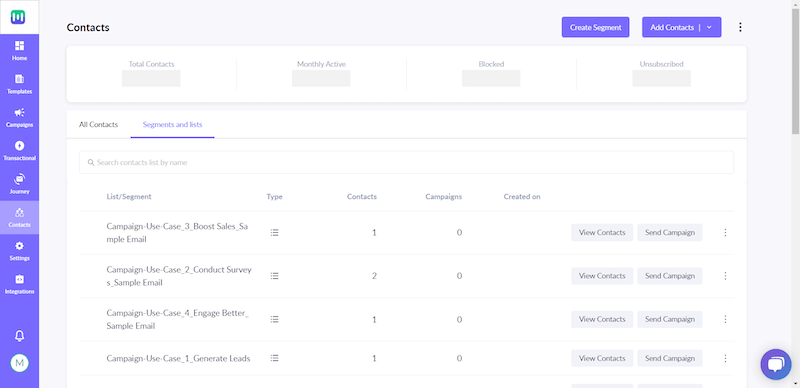The height and width of the screenshot is (388, 800).
Task: Click list type icon for Boost Sales row
Action: click(274, 232)
